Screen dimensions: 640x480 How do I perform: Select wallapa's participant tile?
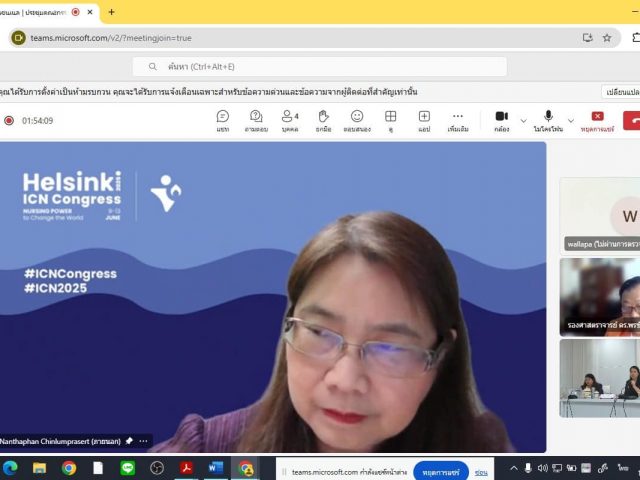tap(600, 214)
